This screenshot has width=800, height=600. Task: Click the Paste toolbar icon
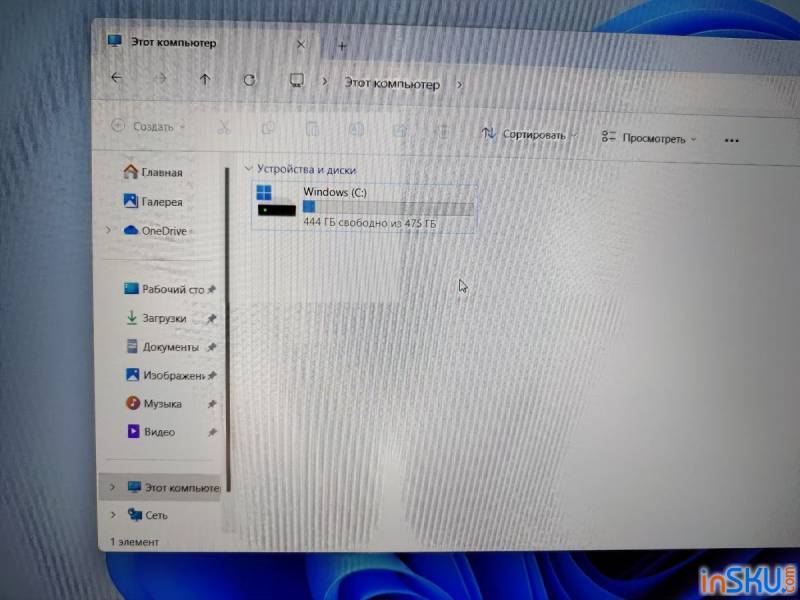[x=312, y=130]
